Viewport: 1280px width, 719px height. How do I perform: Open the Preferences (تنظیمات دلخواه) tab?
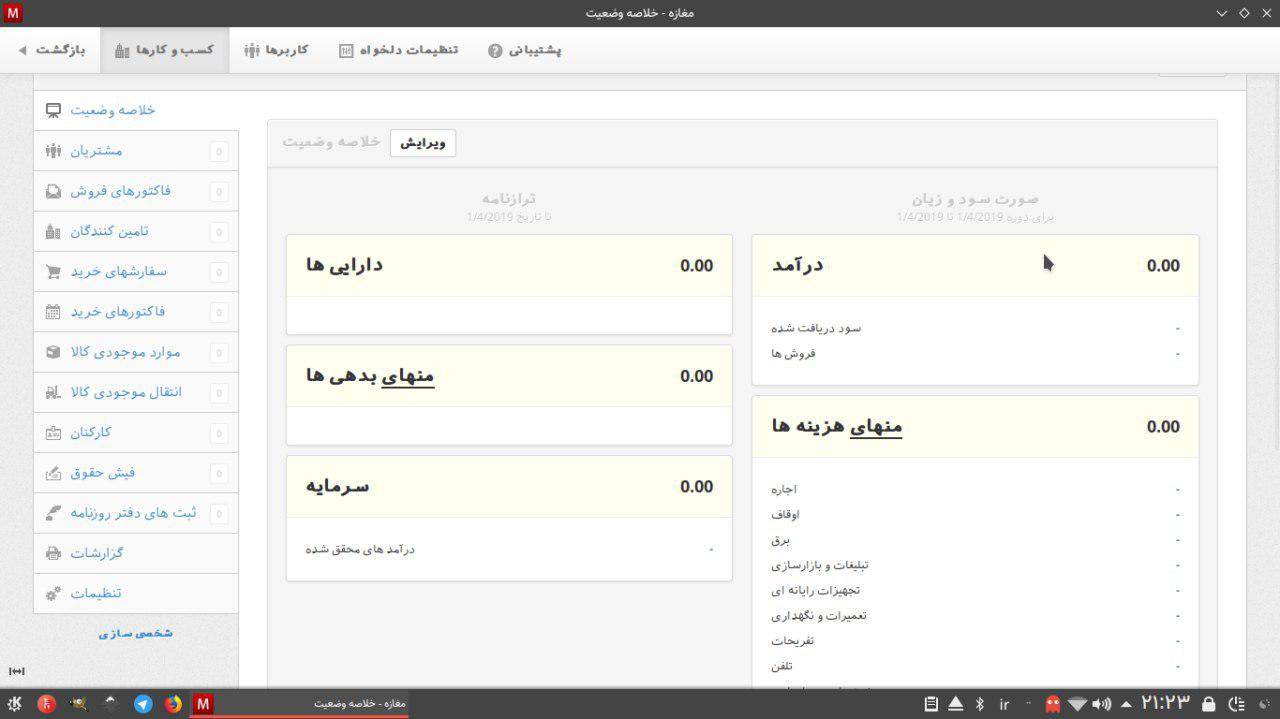pos(398,50)
